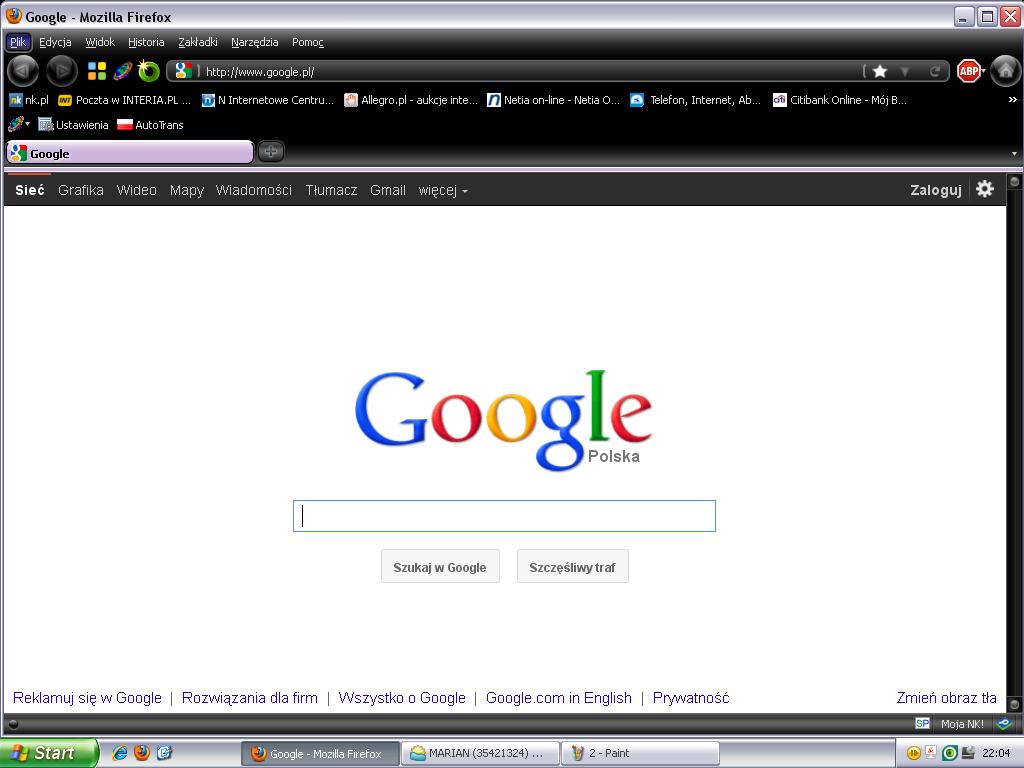This screenshot has height=768, width=1024.
Task: Open the Widok menu
Action: (x=100, y=42)
